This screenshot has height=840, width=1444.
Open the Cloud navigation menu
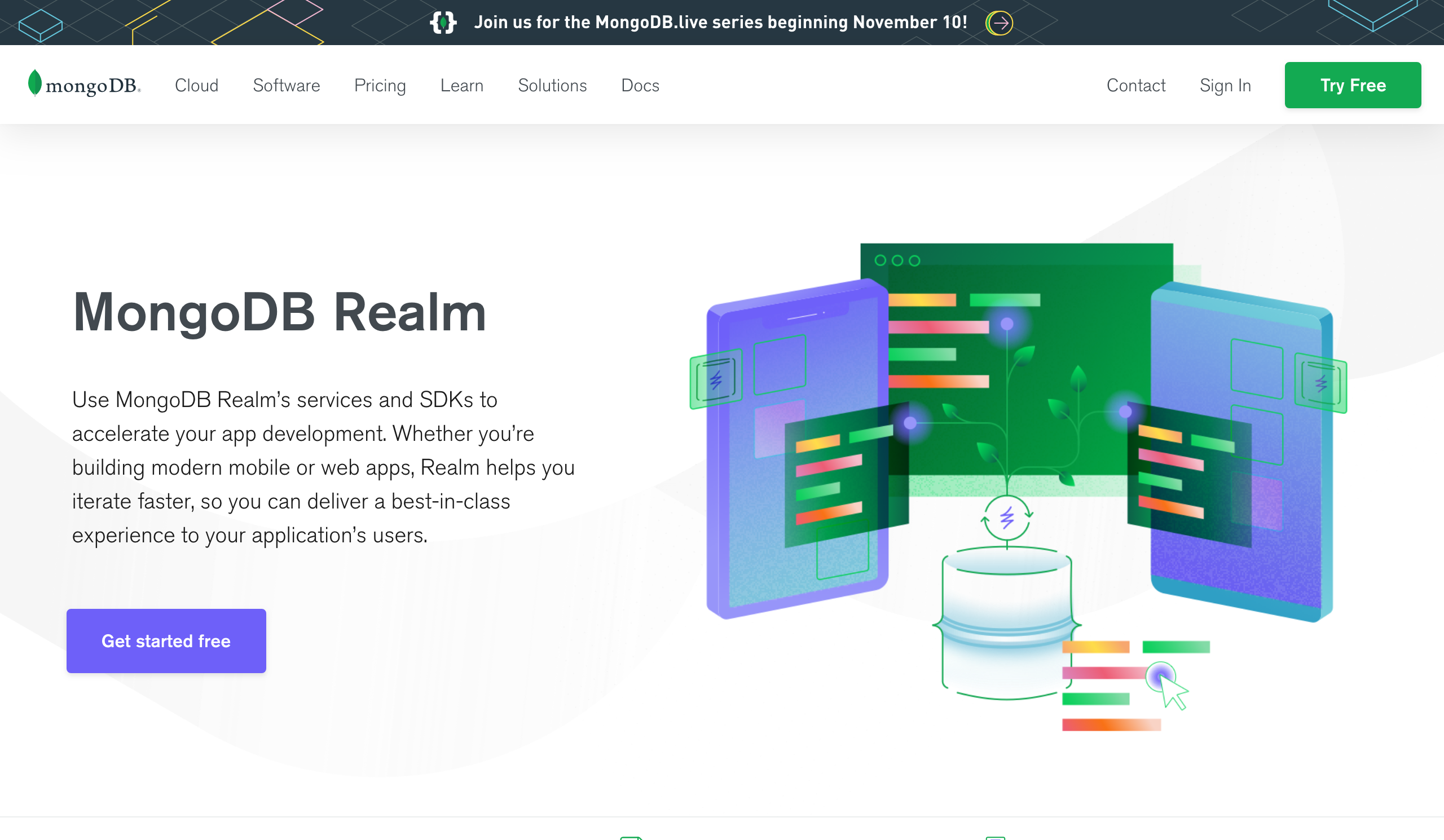tap(196, 85)
